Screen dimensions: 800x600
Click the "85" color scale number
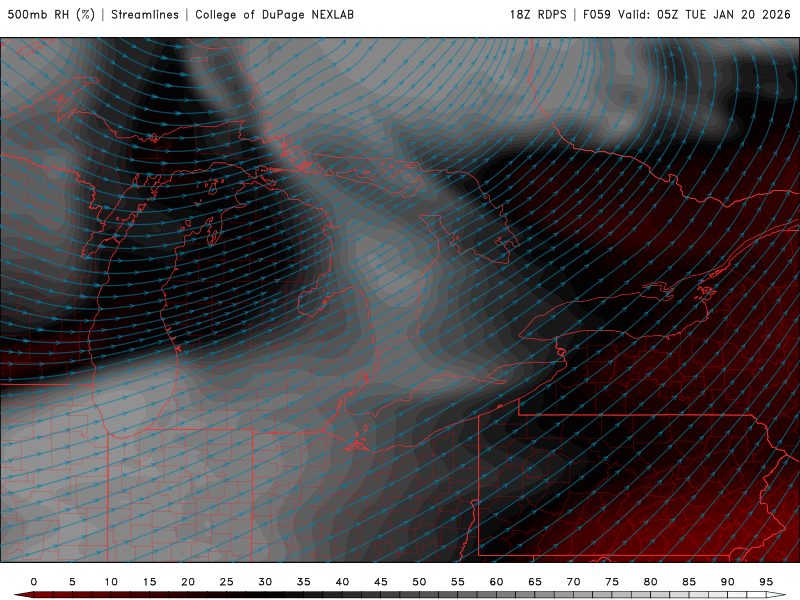click(689, 582)
